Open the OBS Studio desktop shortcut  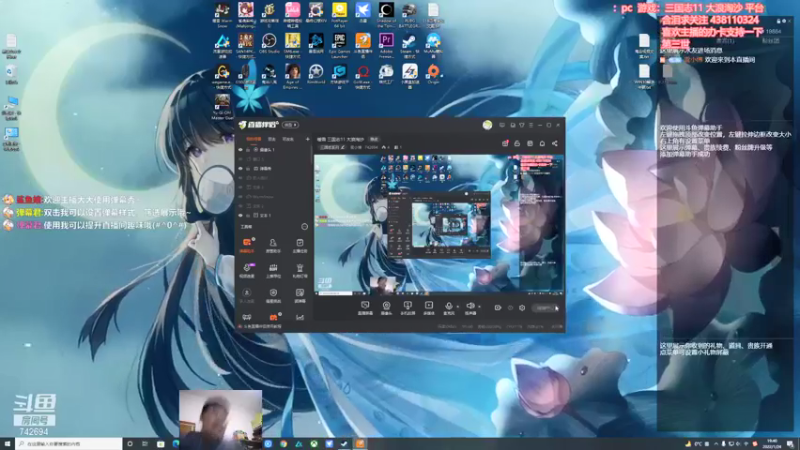pyautogui.click(x=269, y=45)
